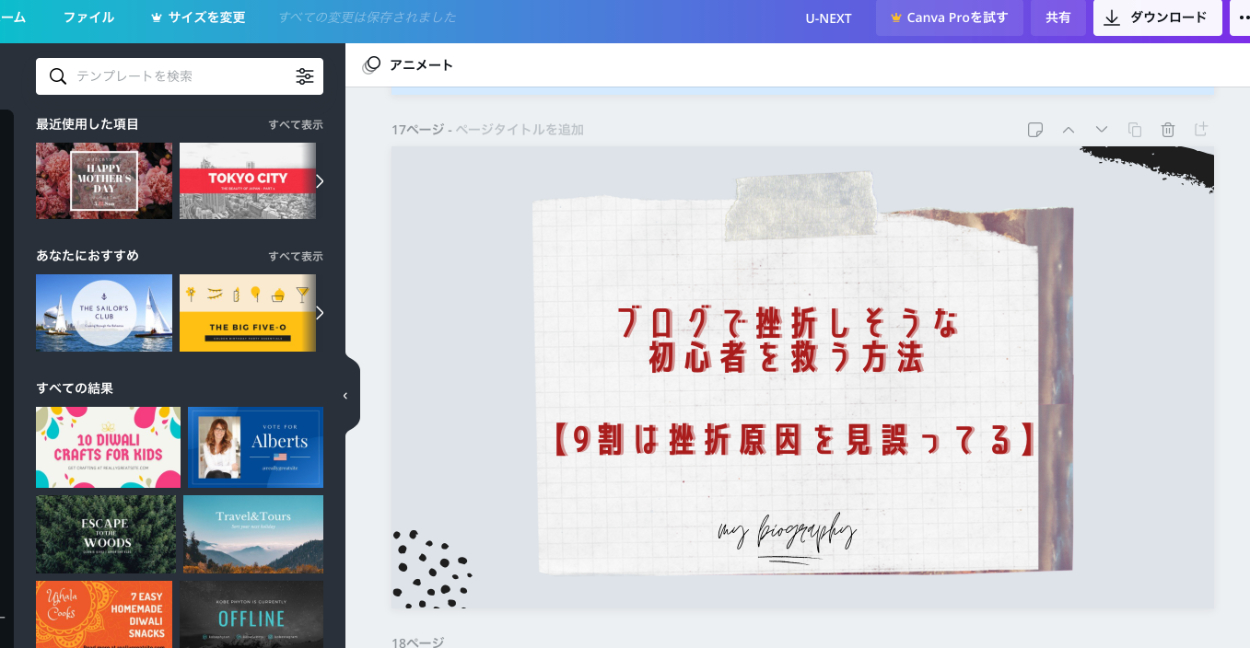Click the ダウンロード download button
Image resolution: width=1250 pixels, height=648 pixels.
tap(1157, 18)
